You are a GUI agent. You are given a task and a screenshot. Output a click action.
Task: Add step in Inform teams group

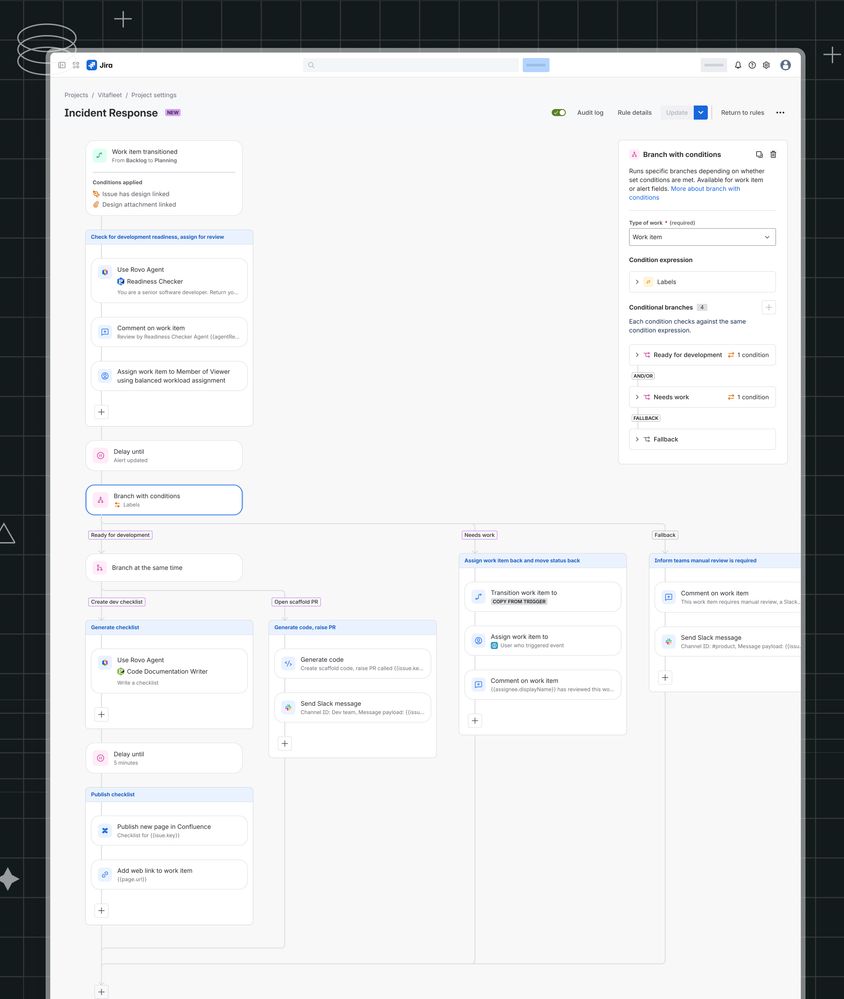click(x=665, y=678)
